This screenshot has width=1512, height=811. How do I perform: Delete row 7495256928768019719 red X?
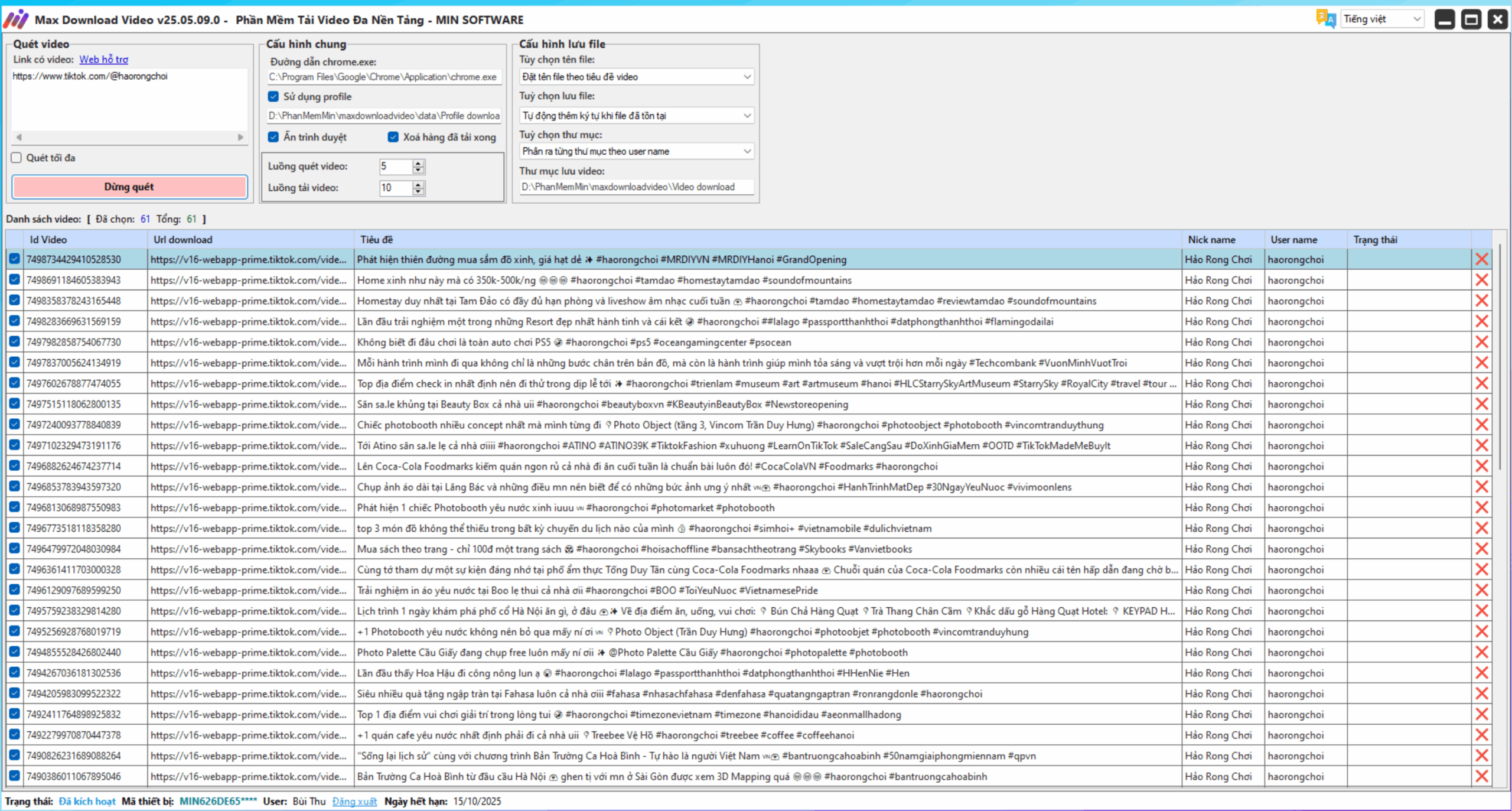point(1481,631)
